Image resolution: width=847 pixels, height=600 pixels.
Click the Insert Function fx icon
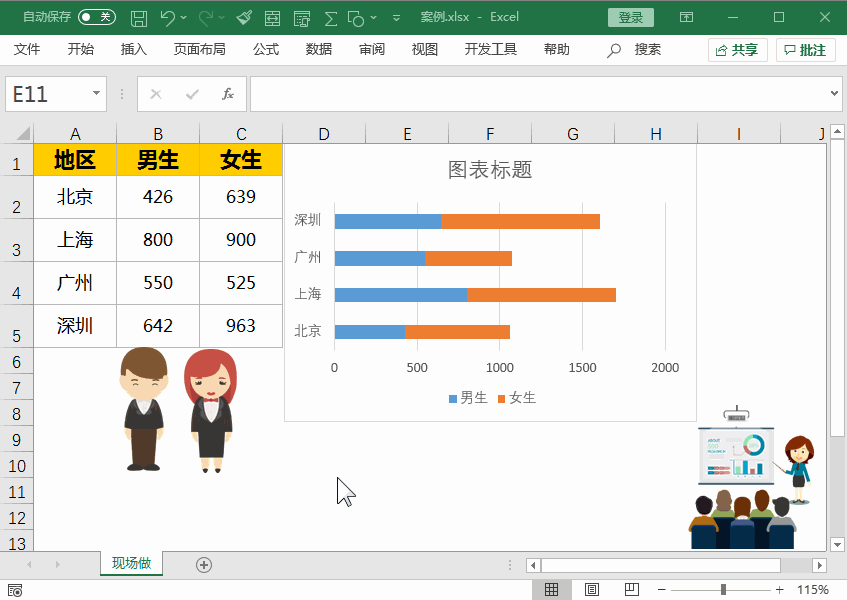[x=228, y=94]
